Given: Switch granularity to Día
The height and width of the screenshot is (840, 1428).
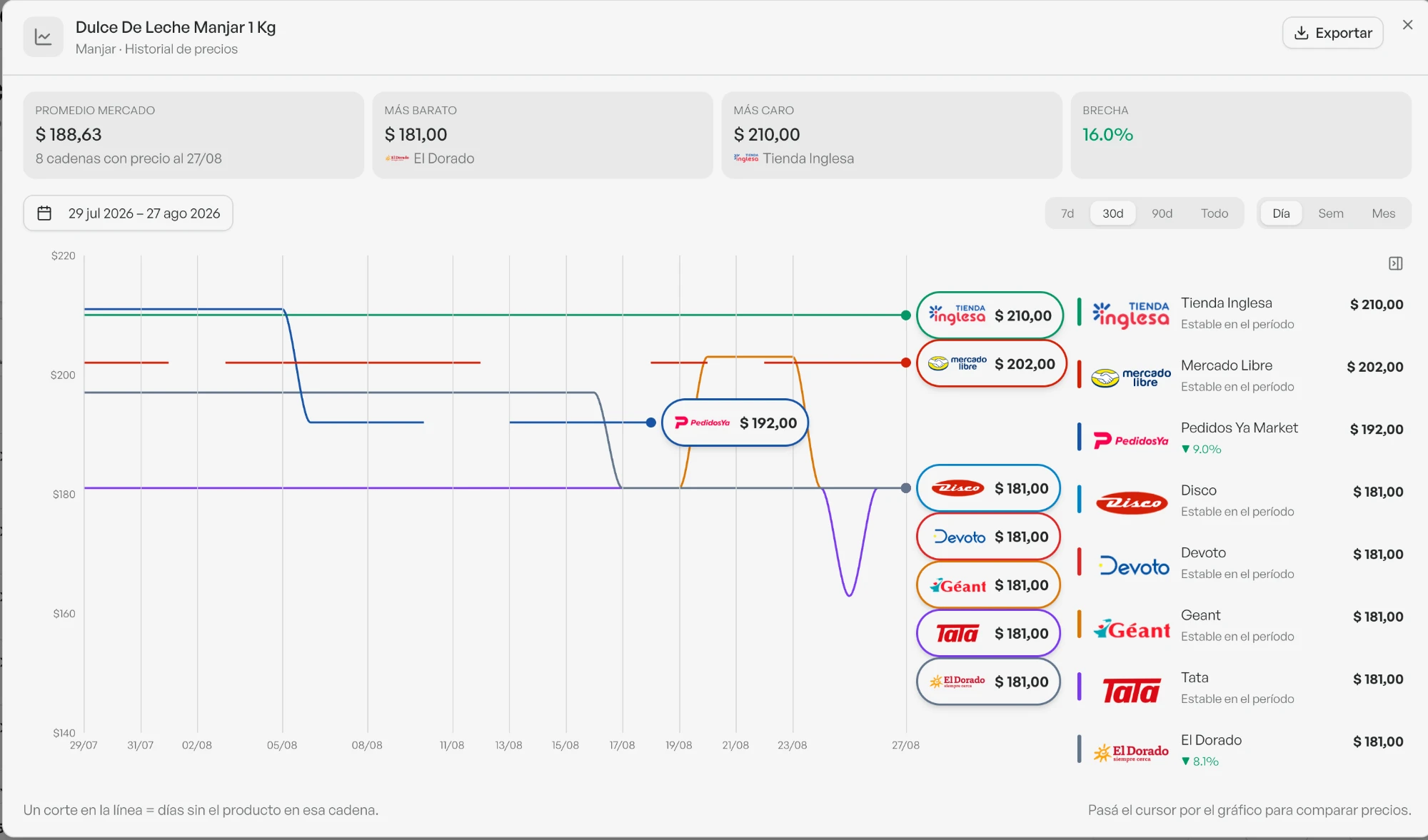Looking at the screenshot, I should (x=1281, y=213).
